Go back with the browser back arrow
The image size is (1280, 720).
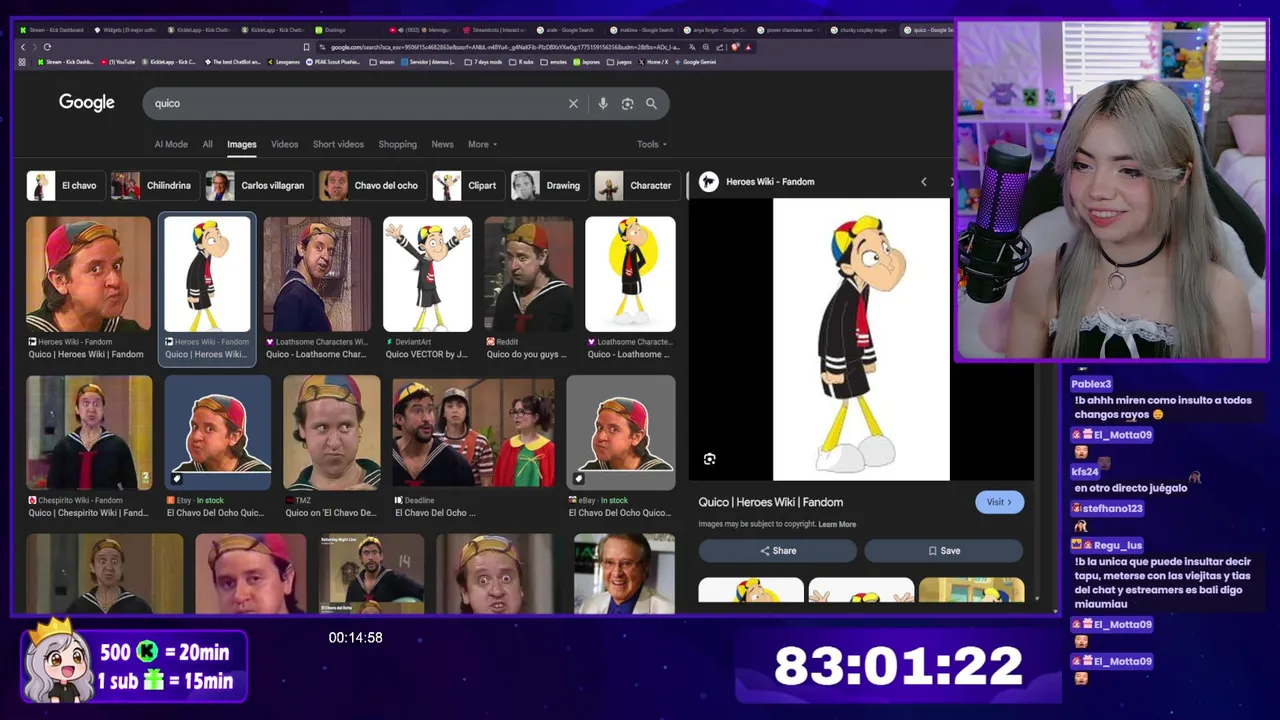[23, 47]
